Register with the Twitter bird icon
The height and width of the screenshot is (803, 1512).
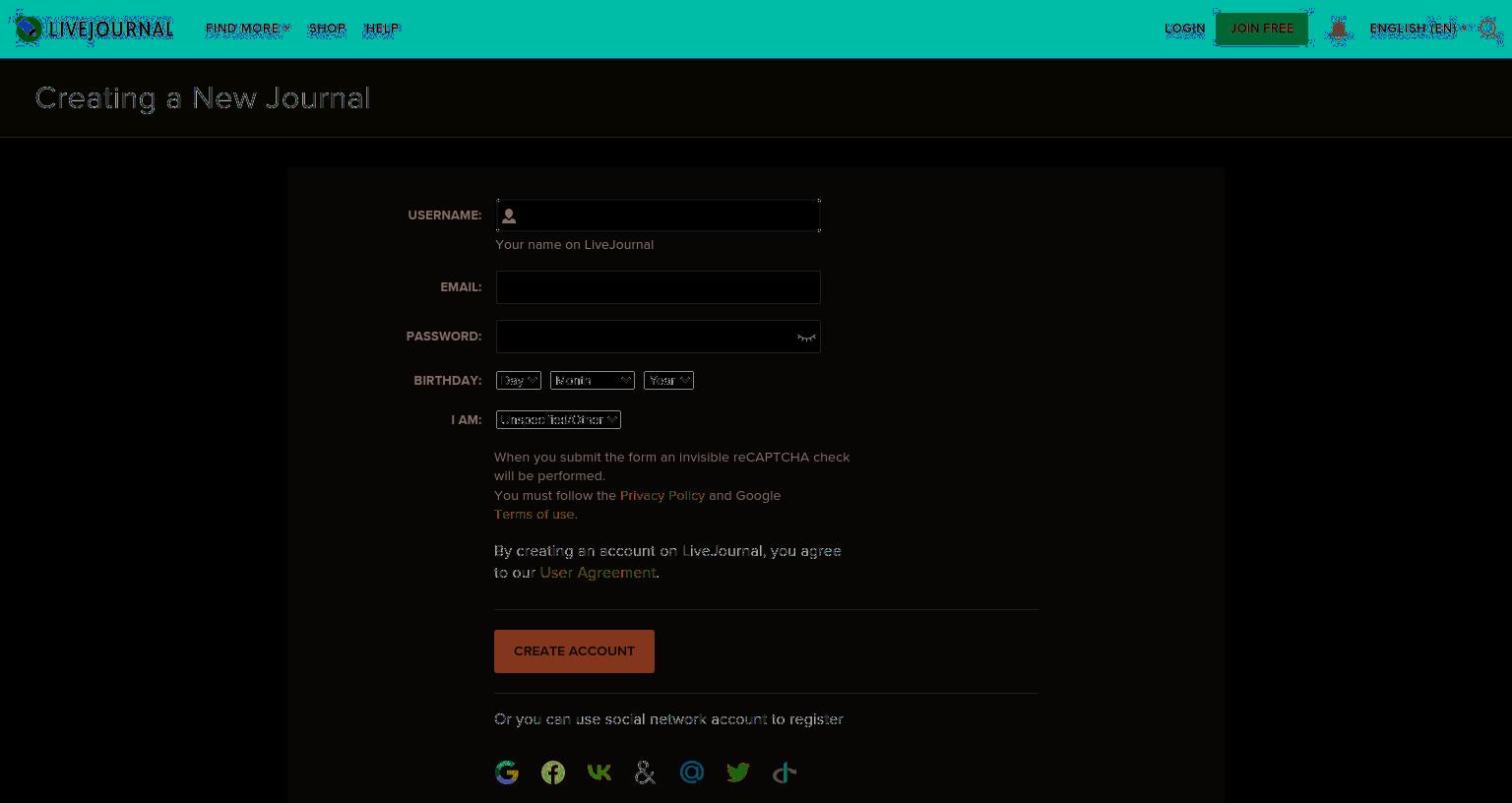[738, 772]
